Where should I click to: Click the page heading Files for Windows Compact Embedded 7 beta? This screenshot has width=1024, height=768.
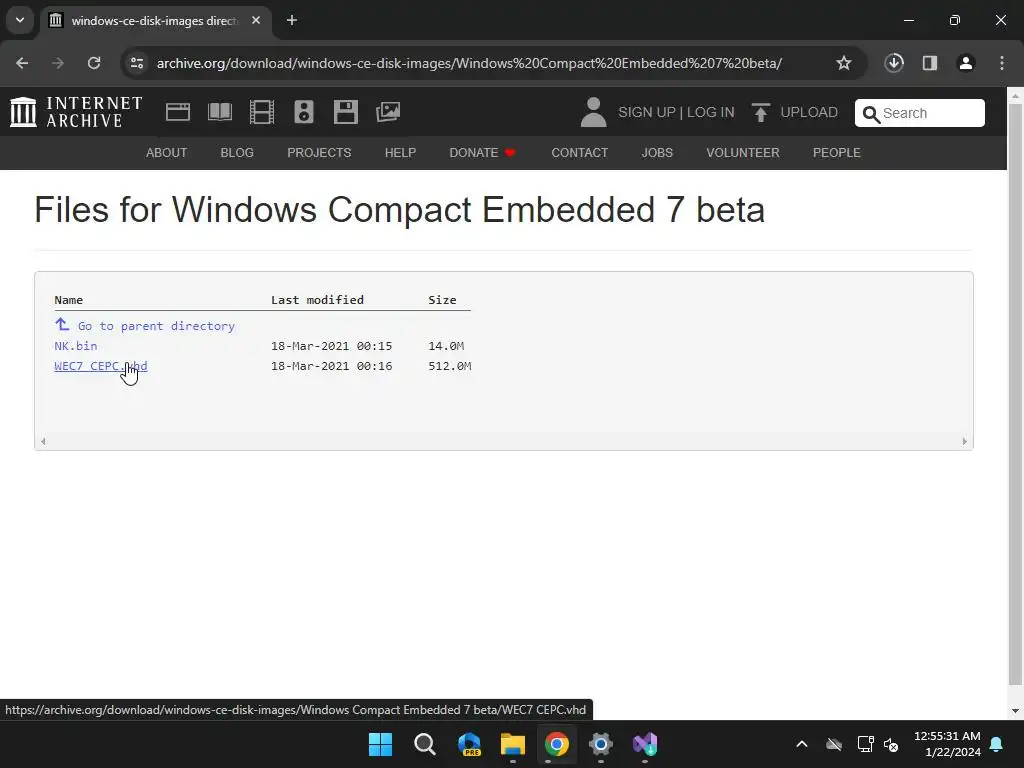click(399, 210)
